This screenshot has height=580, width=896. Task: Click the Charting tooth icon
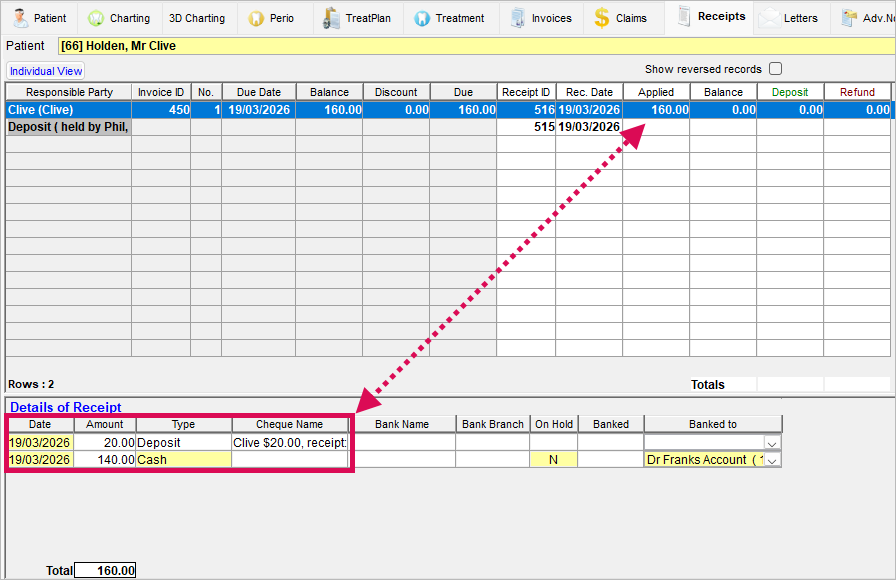(x=96, y=18)
